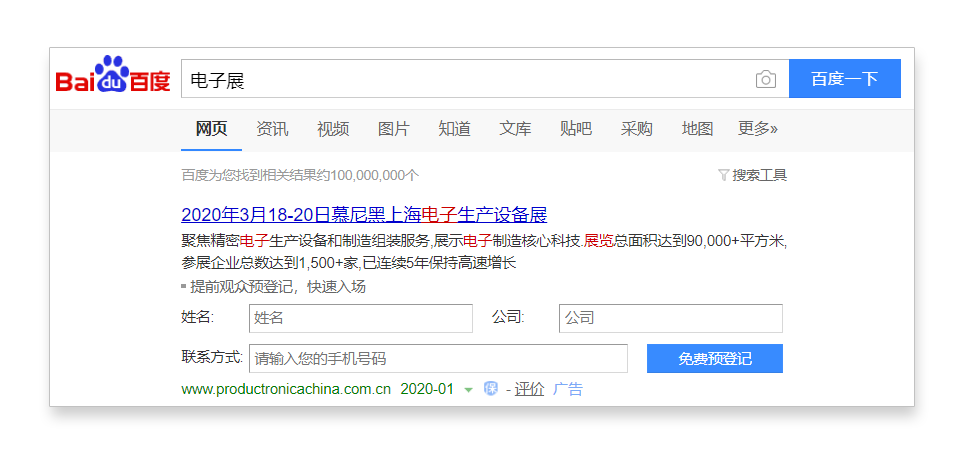This screenshot has width=964, height=454.
Task: Click the Baidu logo
Action: point(113,75)
